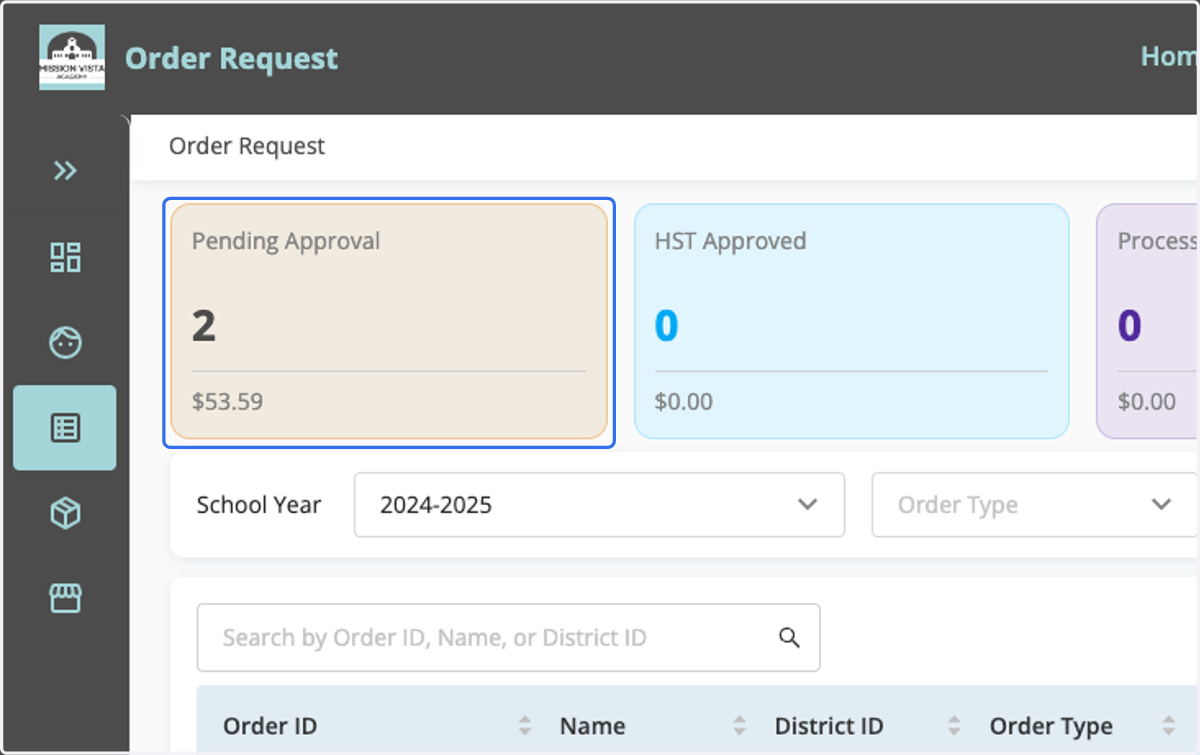Open the Order Type dropdown

[x=1035, y=505]
